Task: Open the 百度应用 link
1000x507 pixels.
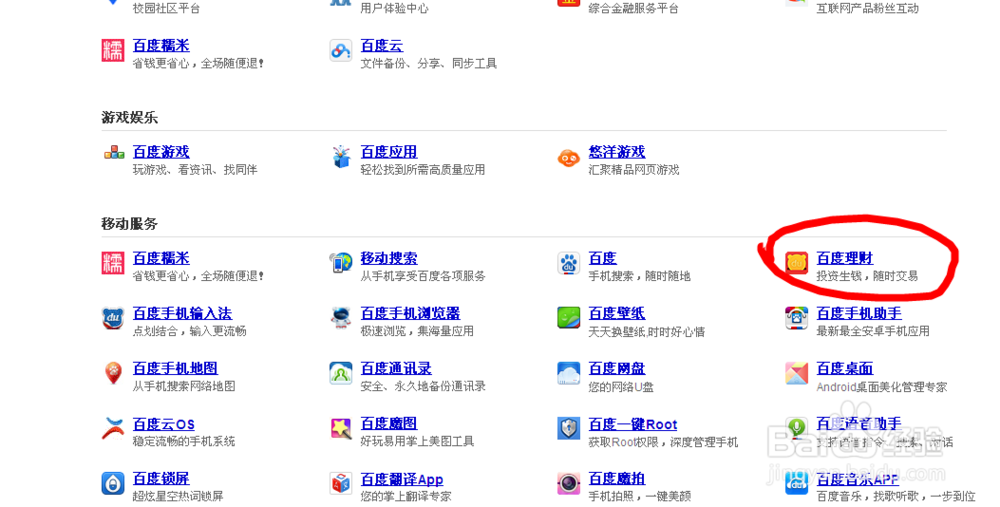Action: click(388, 152)
